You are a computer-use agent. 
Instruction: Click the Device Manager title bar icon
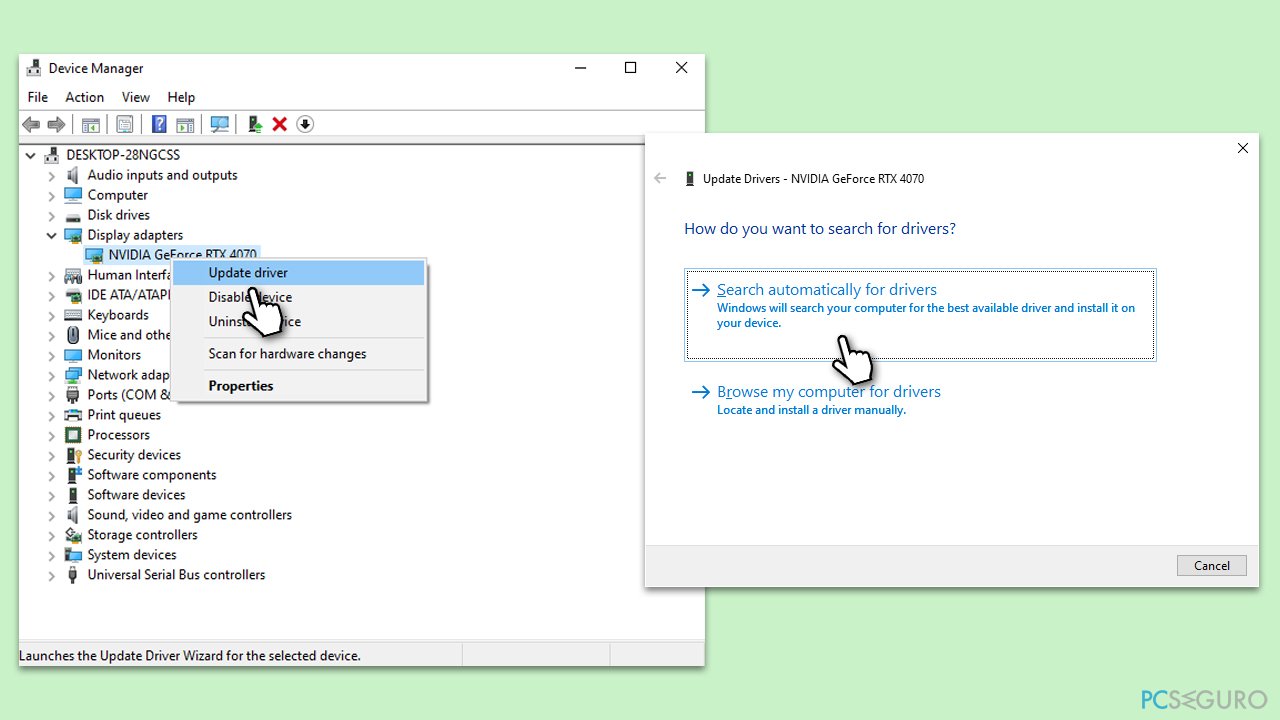point(34,68)
